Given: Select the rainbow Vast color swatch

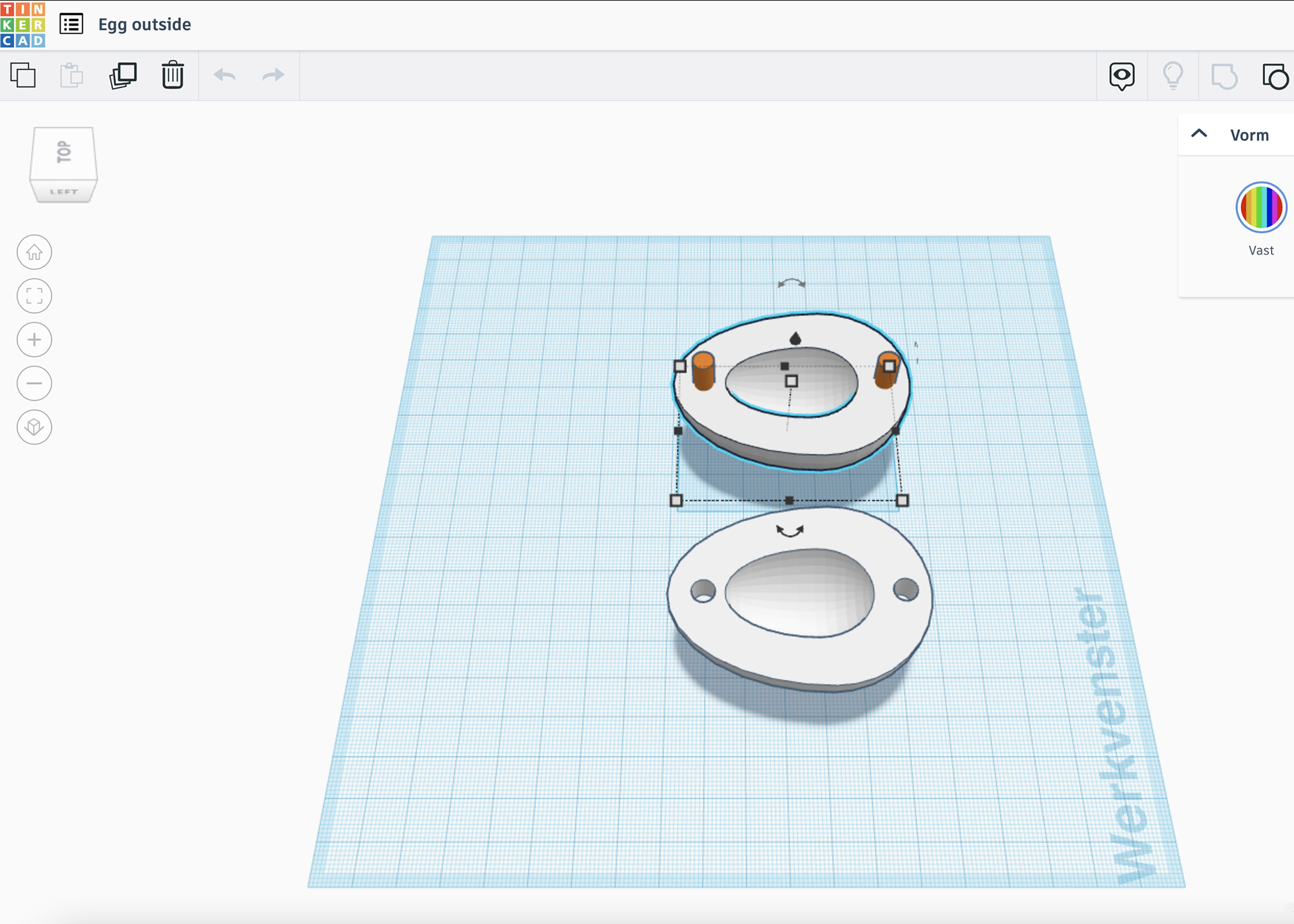Looking at the screenshot, I should tap(1261, 207).
